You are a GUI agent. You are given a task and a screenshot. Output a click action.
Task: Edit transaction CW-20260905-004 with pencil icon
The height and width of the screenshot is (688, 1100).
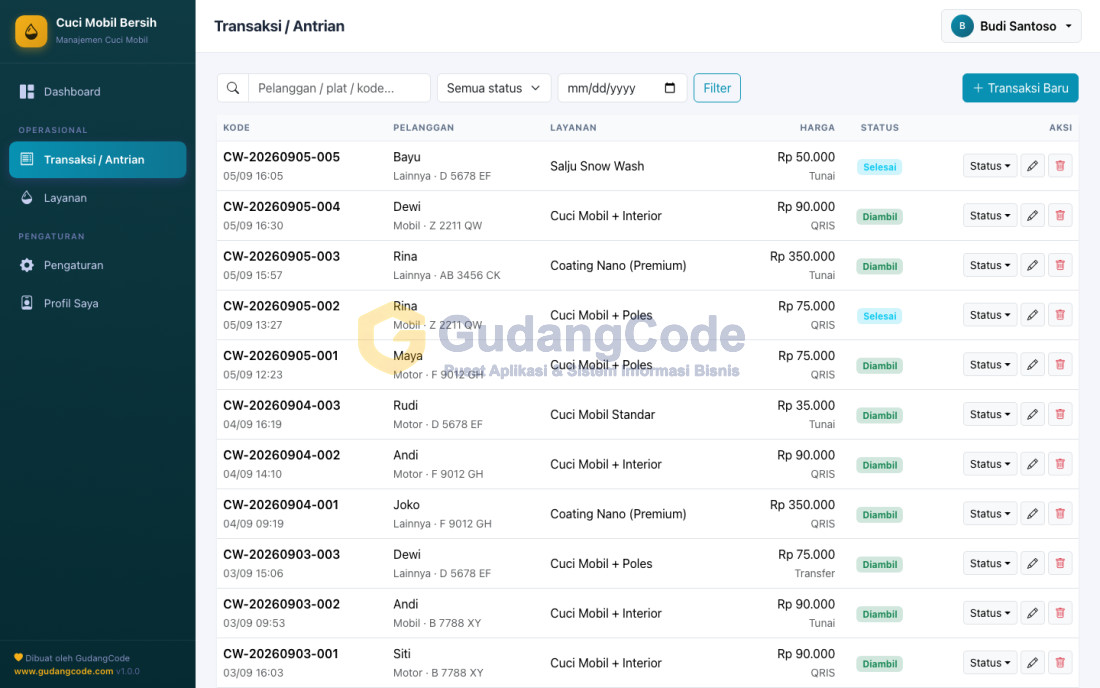[1032, 216]
